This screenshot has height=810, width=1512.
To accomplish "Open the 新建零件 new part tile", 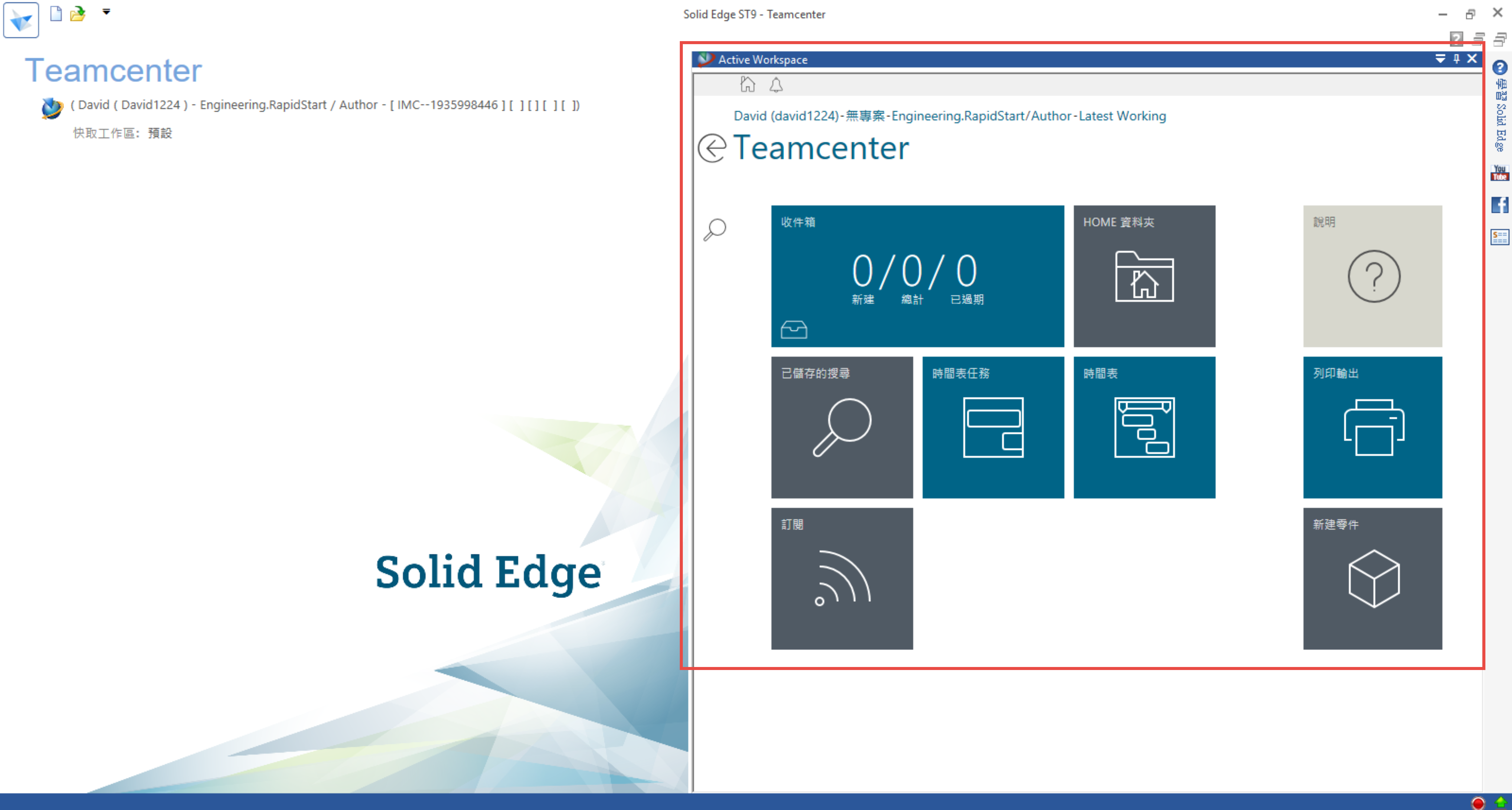I will [x=1372, y=579].
